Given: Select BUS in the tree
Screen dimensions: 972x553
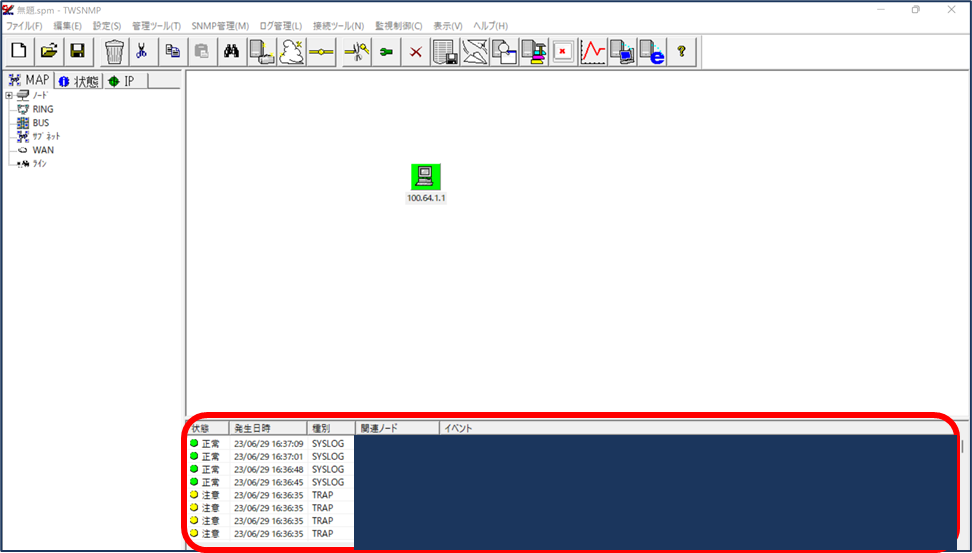Looking at the screenshot, I should coord(41,123).
